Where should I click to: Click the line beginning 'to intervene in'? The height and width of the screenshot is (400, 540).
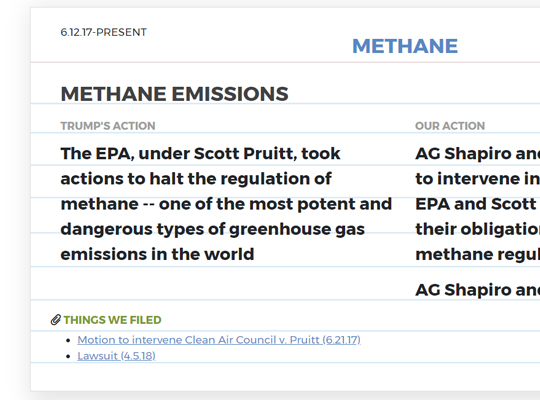pos(478,179)
